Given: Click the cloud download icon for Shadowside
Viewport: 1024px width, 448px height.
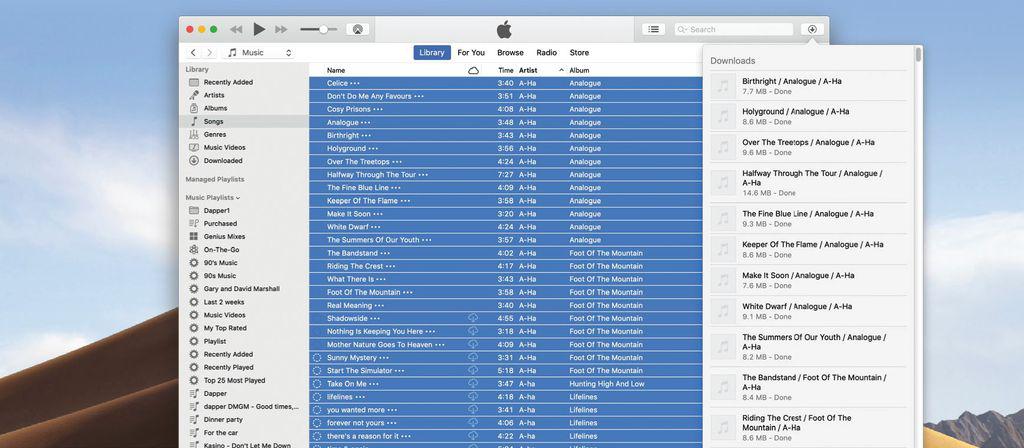Looking at the screenshot, I should [473, 318].
